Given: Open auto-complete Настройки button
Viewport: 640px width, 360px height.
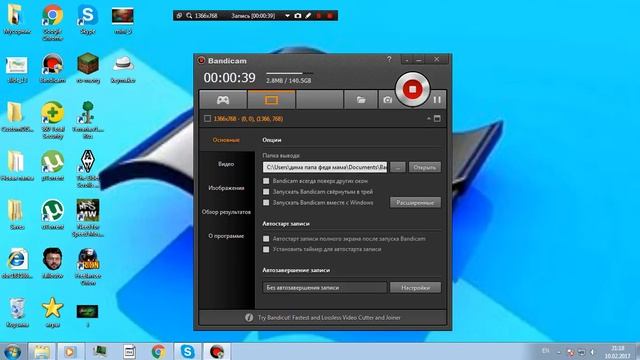Looking at the screenshot, I should 415,288.
